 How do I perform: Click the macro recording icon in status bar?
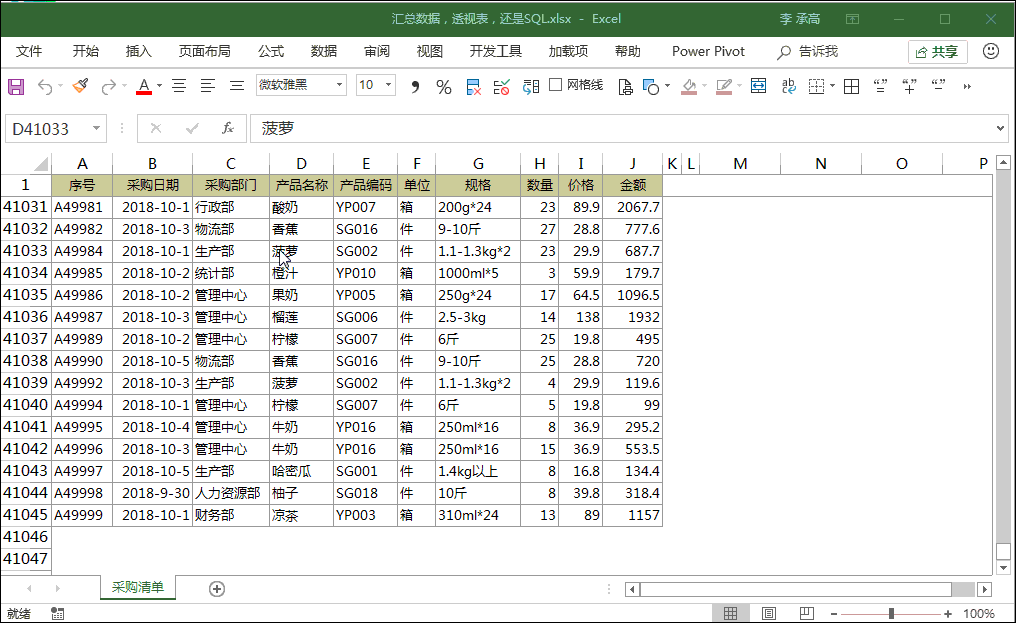click(x=57, y=613)
